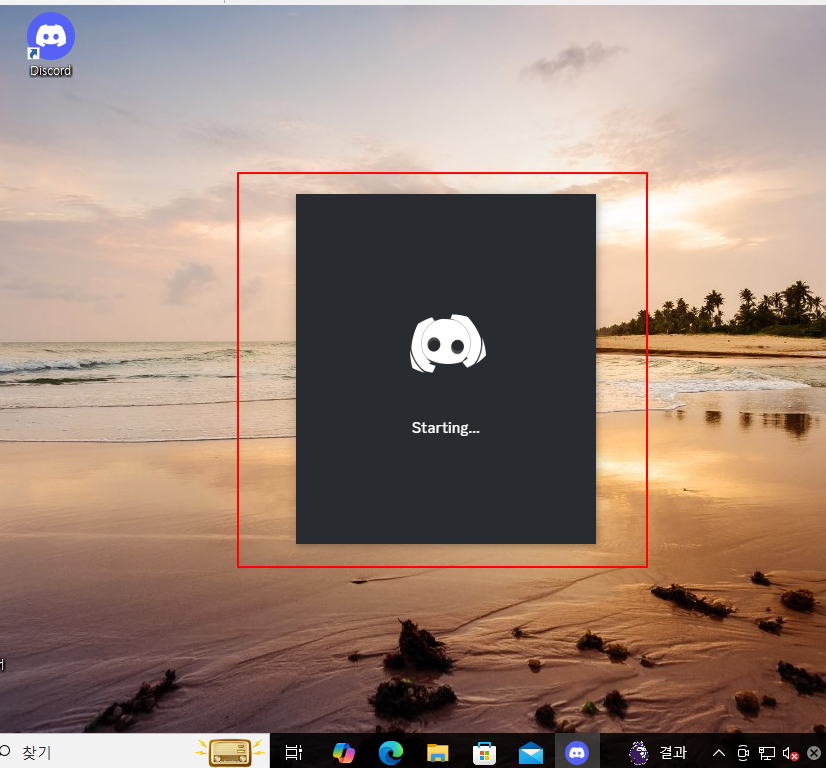Open the 결과 news widget in the taskbar

(x=658, y=752)
